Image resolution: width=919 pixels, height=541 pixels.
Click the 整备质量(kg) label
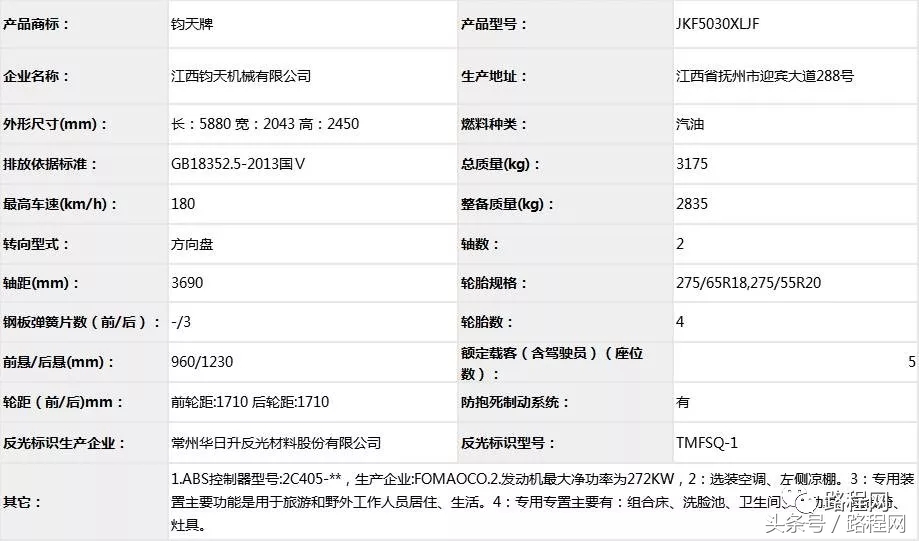pos(507,204)
